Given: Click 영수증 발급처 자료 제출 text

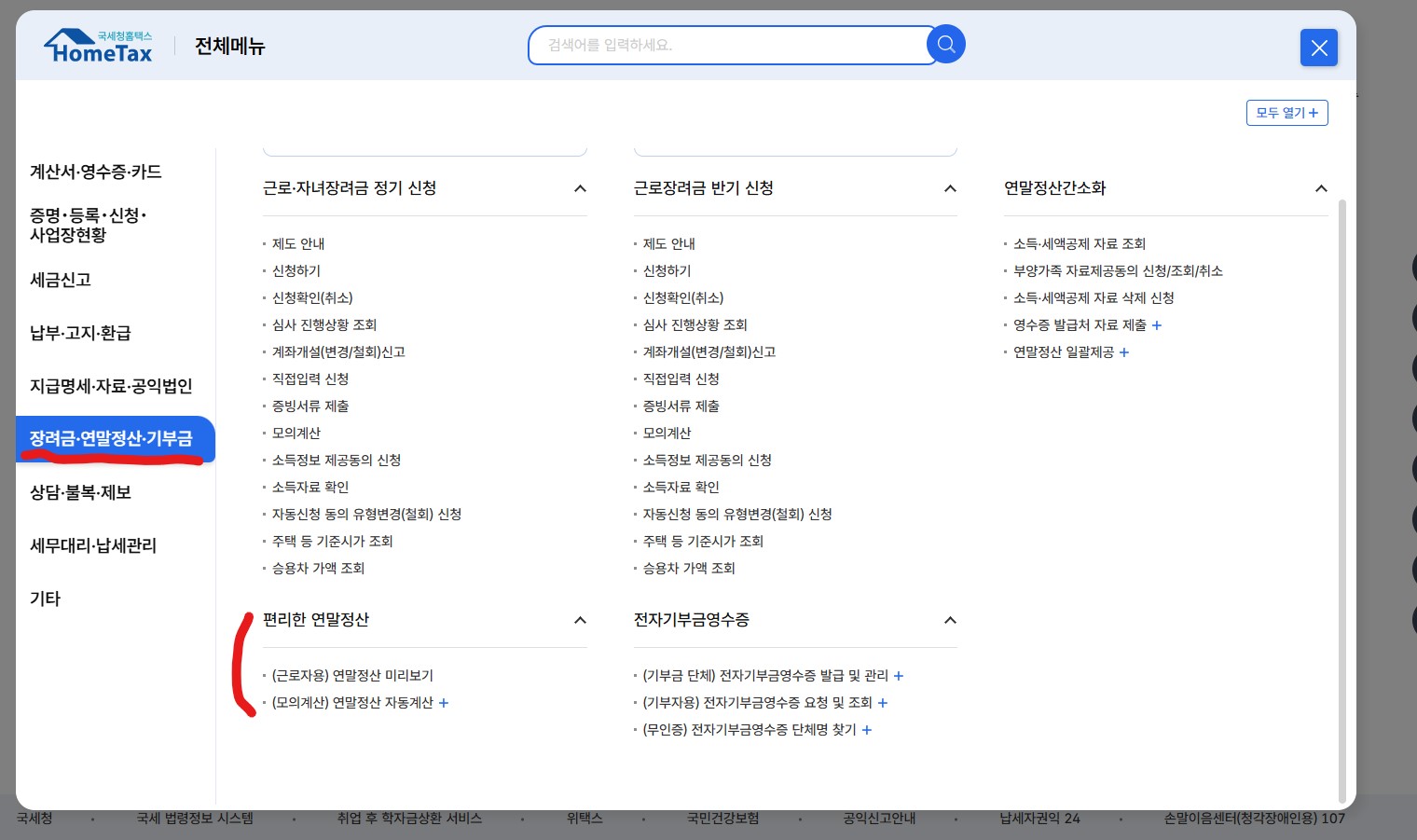Looking at the screenshot, I should 1080,325.
